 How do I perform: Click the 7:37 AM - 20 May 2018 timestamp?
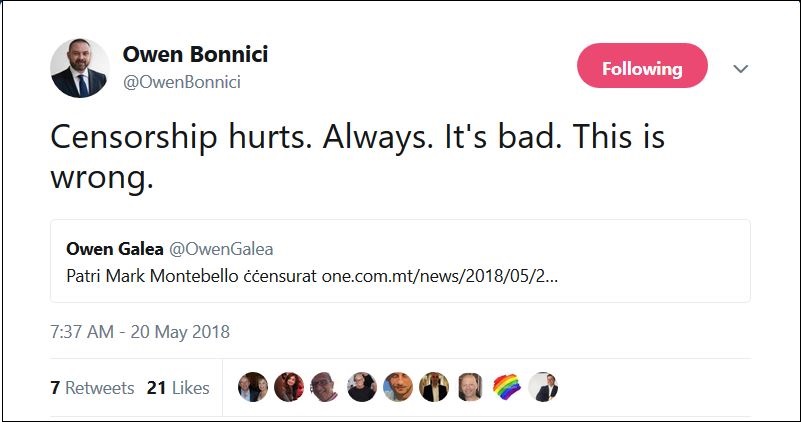[140, 331]
